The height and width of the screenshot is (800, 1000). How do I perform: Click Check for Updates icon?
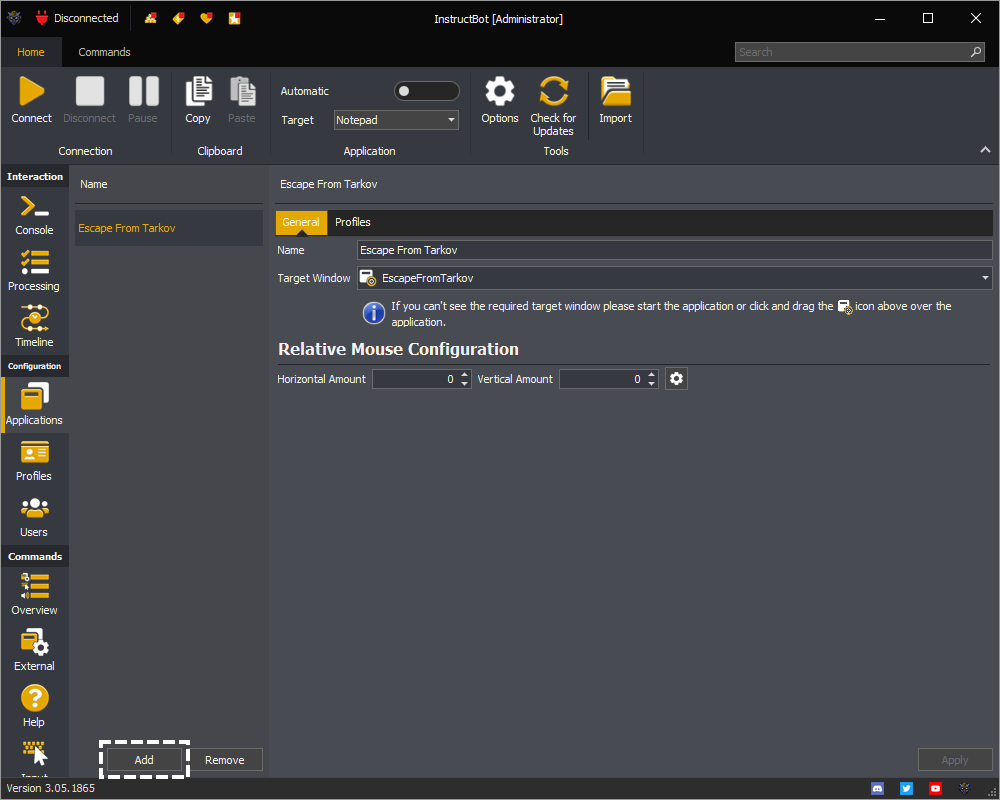(x=553, y=92)
